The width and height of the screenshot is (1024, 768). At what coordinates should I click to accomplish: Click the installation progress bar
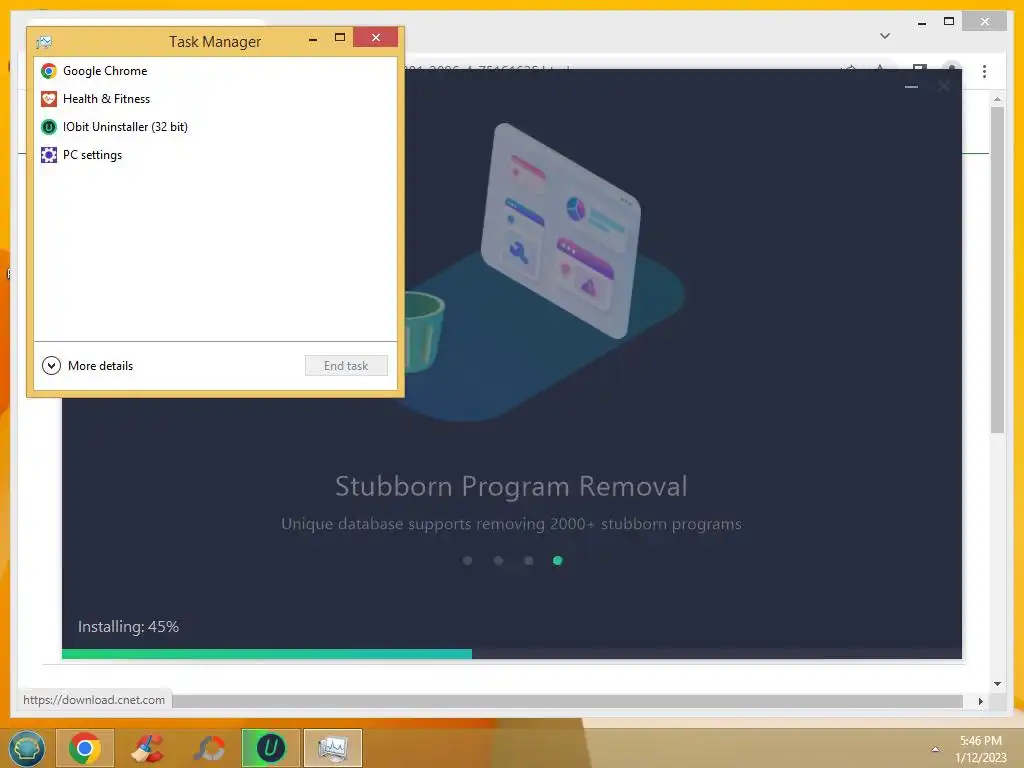512,654
